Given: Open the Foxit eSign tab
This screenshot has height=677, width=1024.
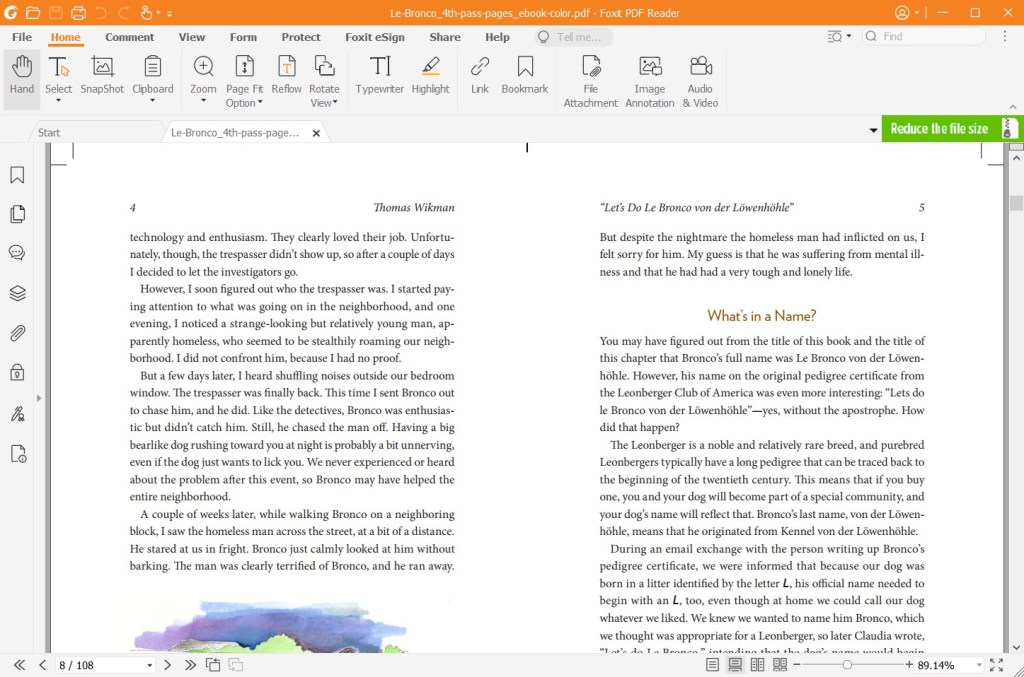Looking at the screenshot, I should (x=374, y=36).
